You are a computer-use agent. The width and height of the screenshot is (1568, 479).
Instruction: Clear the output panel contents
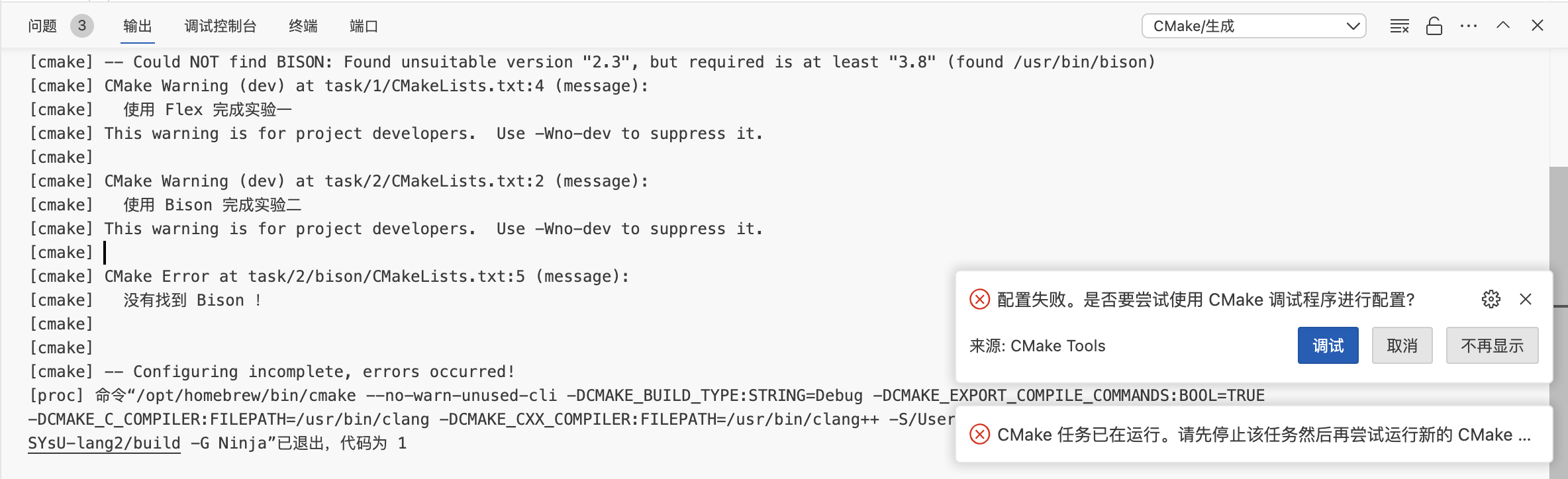(x=1399, y=25)
